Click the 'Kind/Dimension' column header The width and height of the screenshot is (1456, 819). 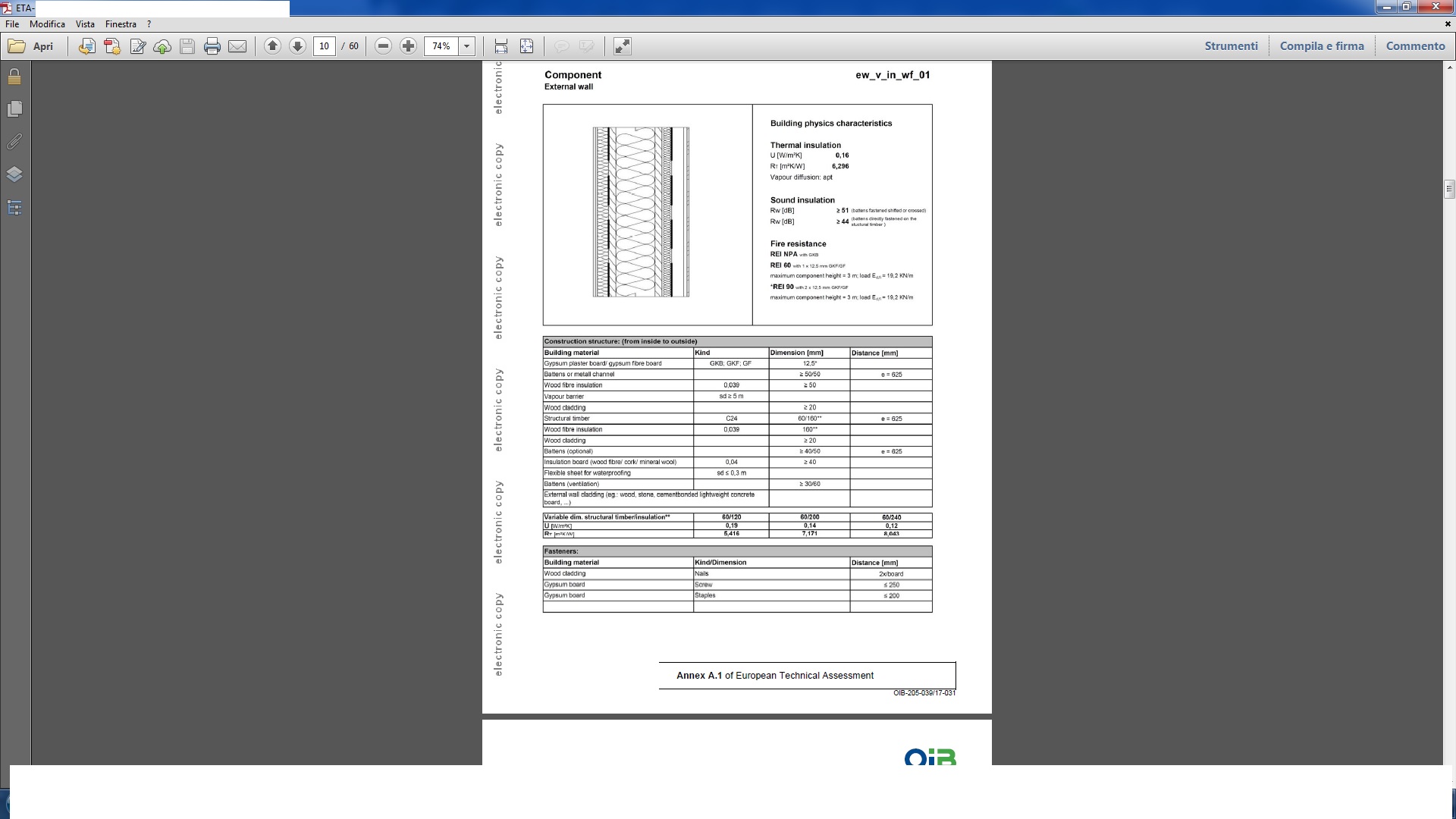tap(771, 563)
